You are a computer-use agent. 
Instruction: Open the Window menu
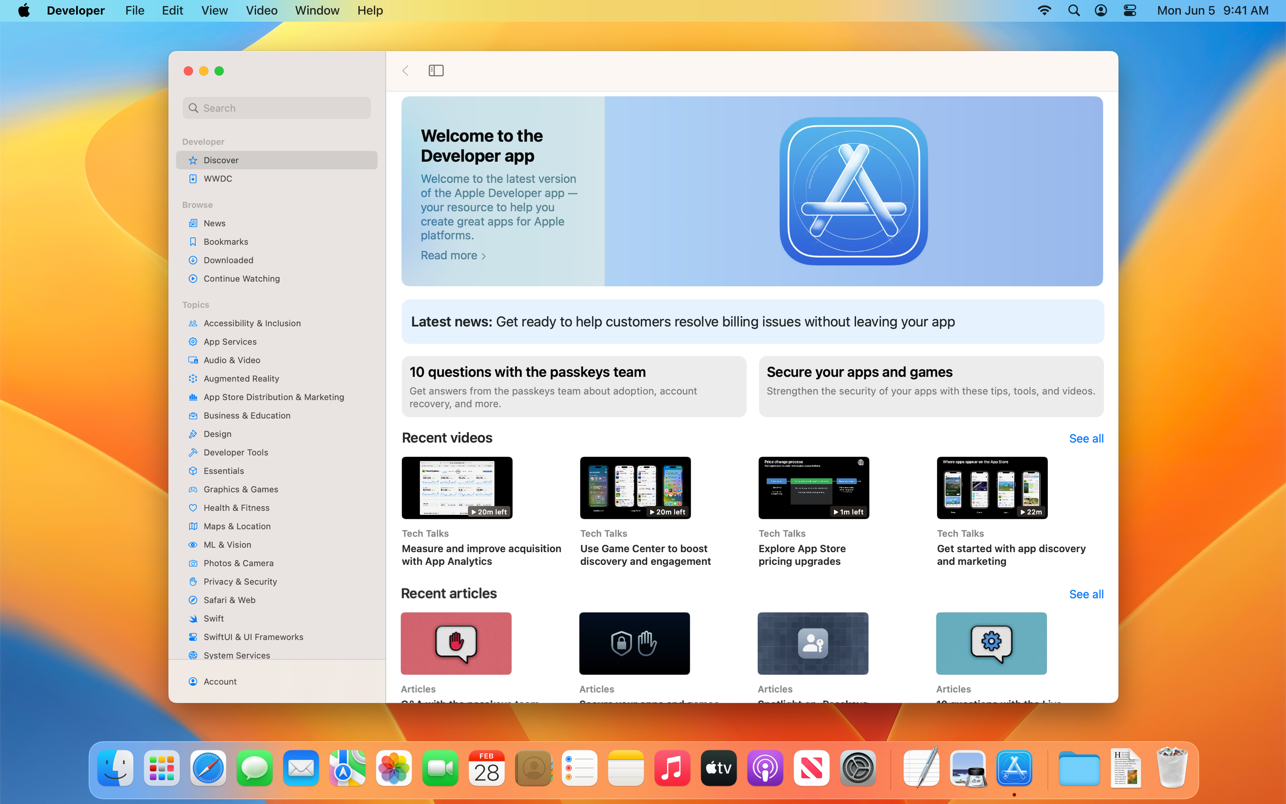pos(317,10)
